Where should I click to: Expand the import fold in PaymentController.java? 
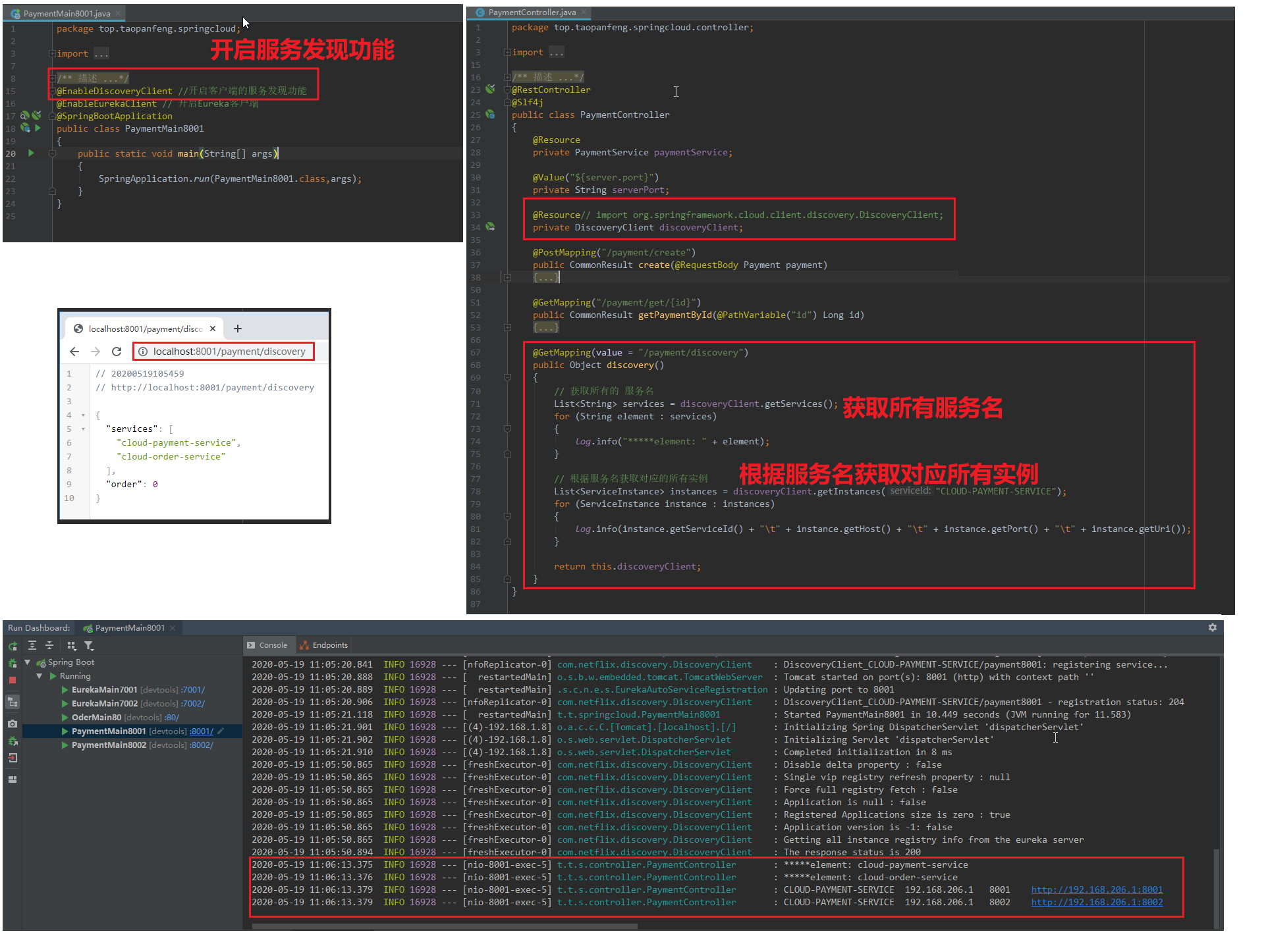tap(507, 53)
